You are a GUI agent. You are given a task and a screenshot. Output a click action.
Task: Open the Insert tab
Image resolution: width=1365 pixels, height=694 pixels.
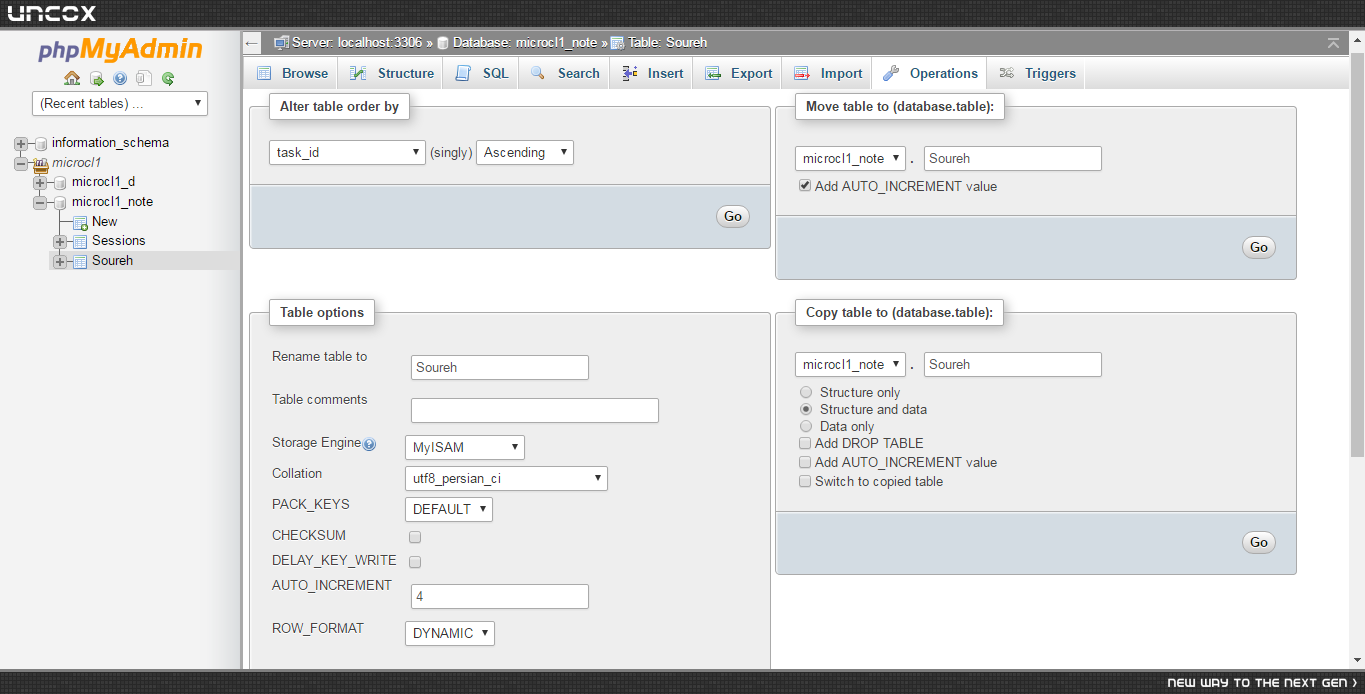pyautogui.click(x=652, y=73)
